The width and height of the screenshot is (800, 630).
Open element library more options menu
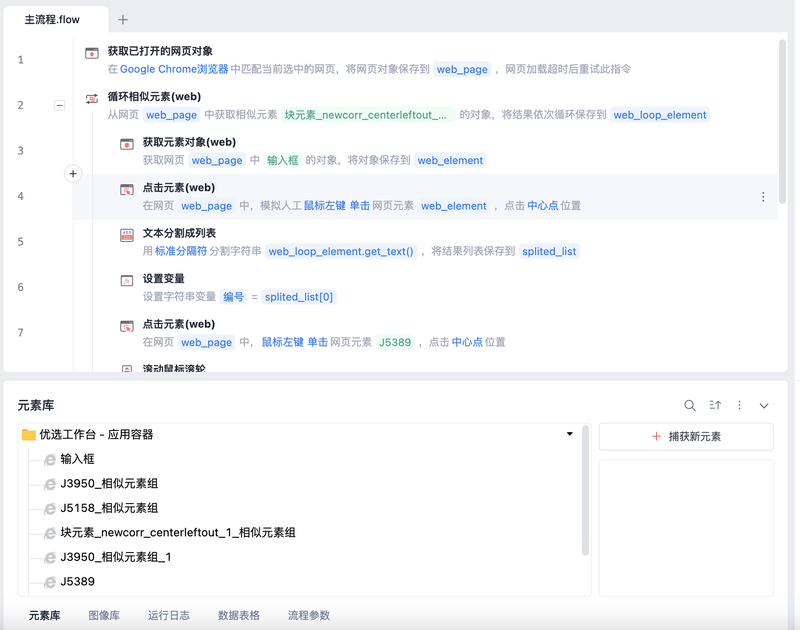pos(740,405)
